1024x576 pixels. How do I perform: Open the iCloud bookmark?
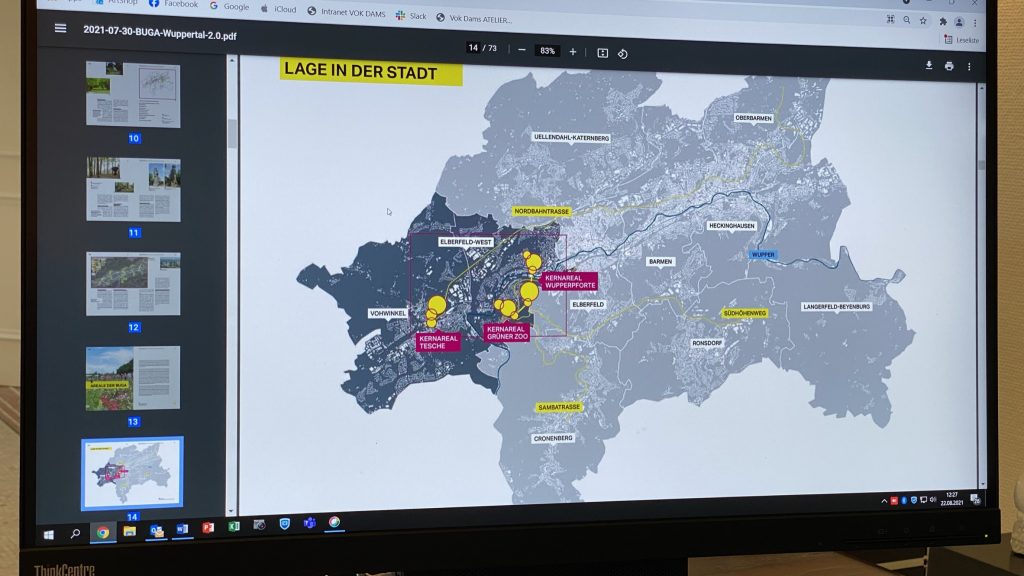pos(278,8)
